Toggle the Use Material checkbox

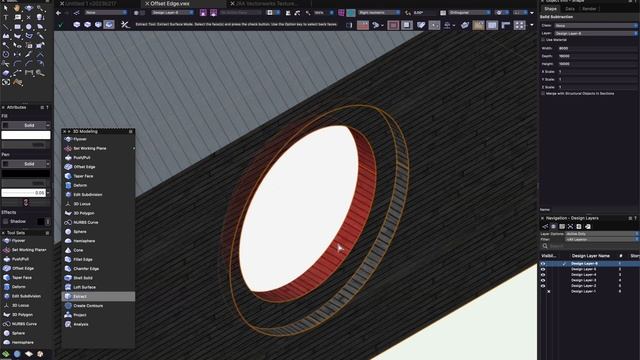(543, 40)
